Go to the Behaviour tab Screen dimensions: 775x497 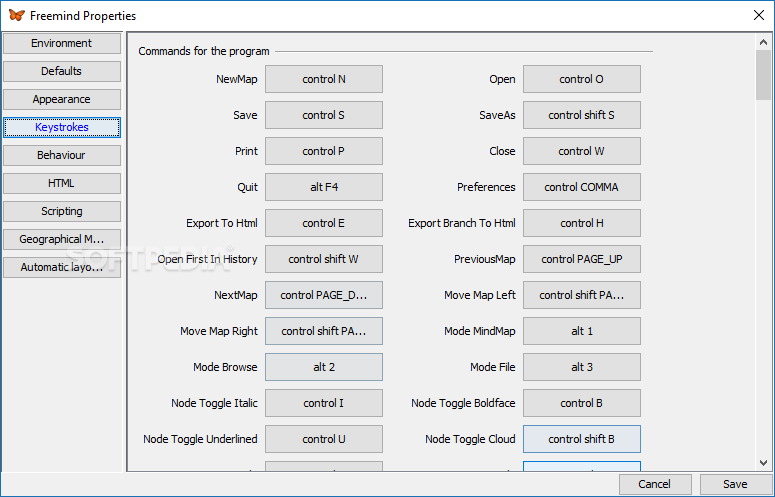(x=62, y=155)
